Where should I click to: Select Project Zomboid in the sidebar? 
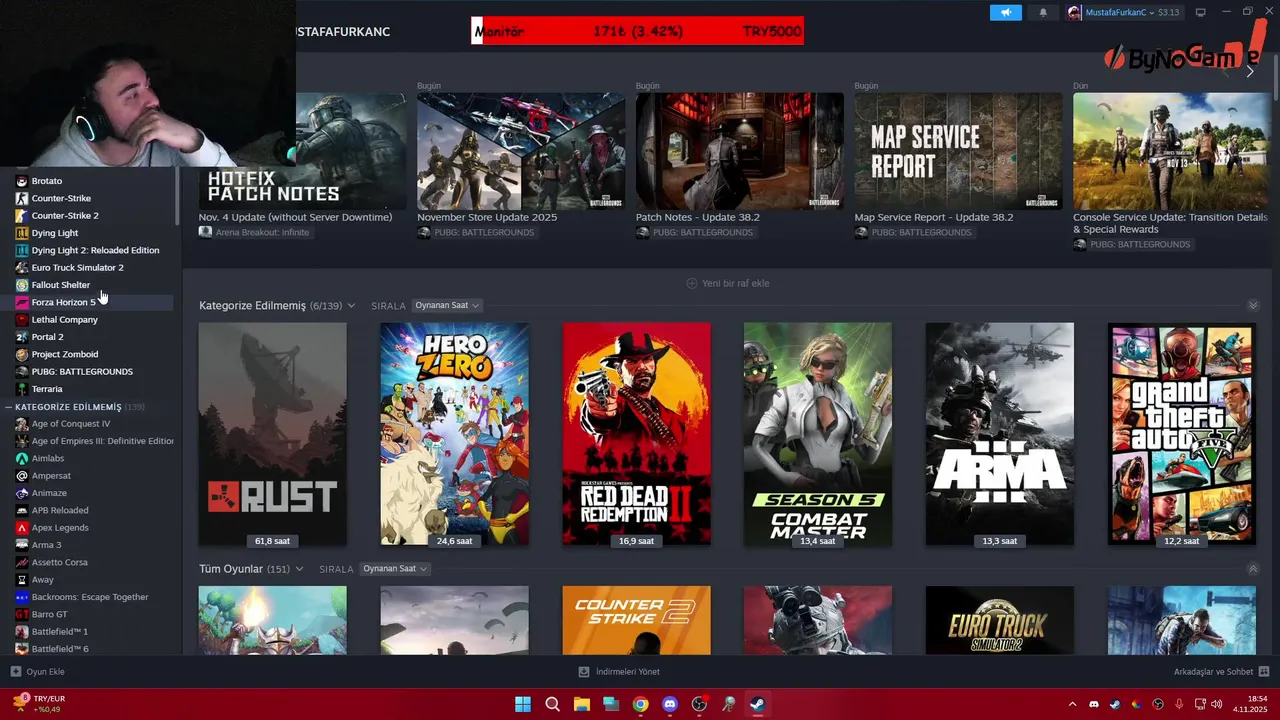(x=65, y=354)
